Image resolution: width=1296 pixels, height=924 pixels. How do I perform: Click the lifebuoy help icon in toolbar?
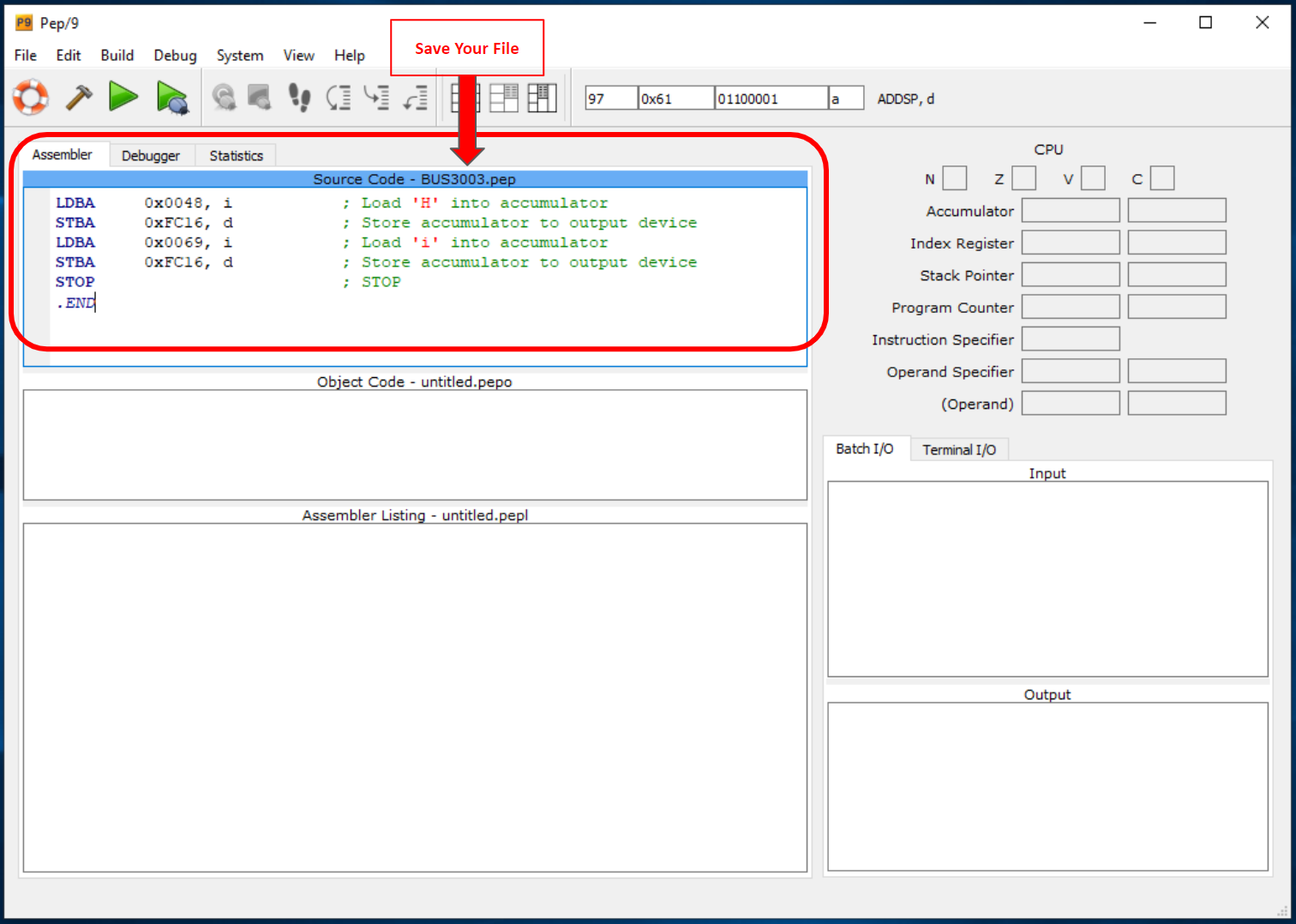coord(31,98)
